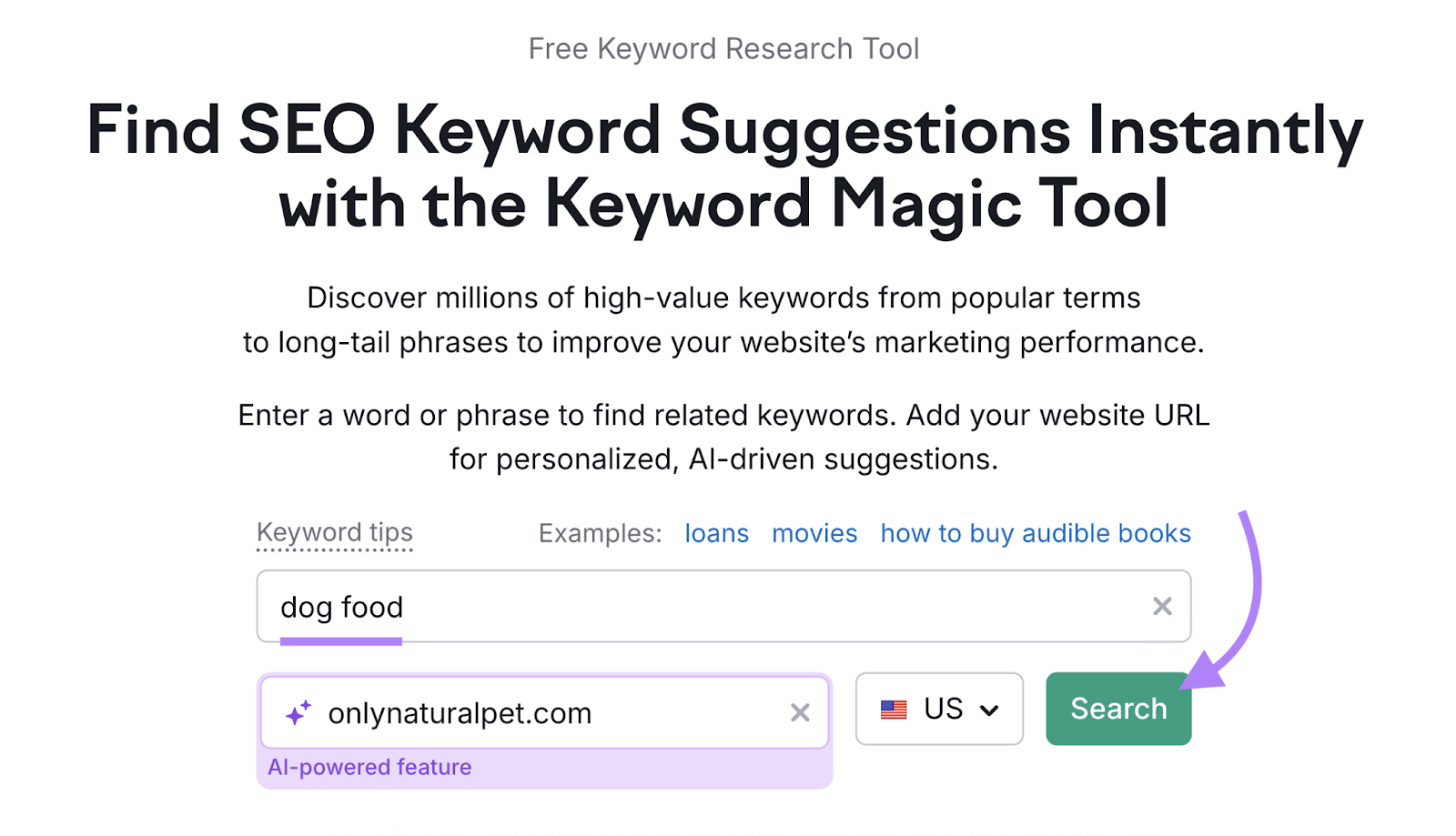Select the dog food search field text area
This screenshot has width=1456, height=836.
point(637,606)
